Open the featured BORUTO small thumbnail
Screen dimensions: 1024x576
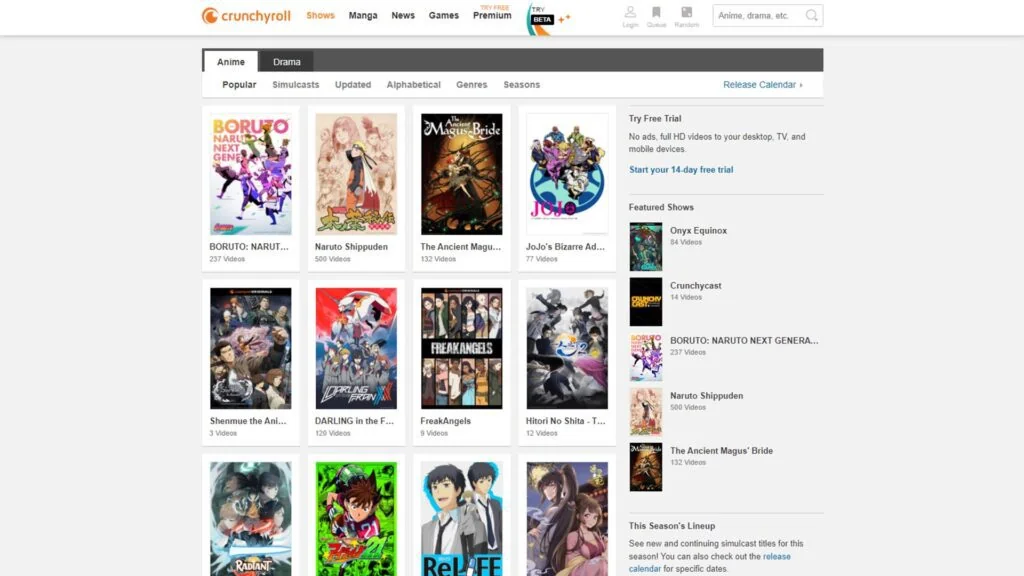pyautogui.click(x=646, y=357)
